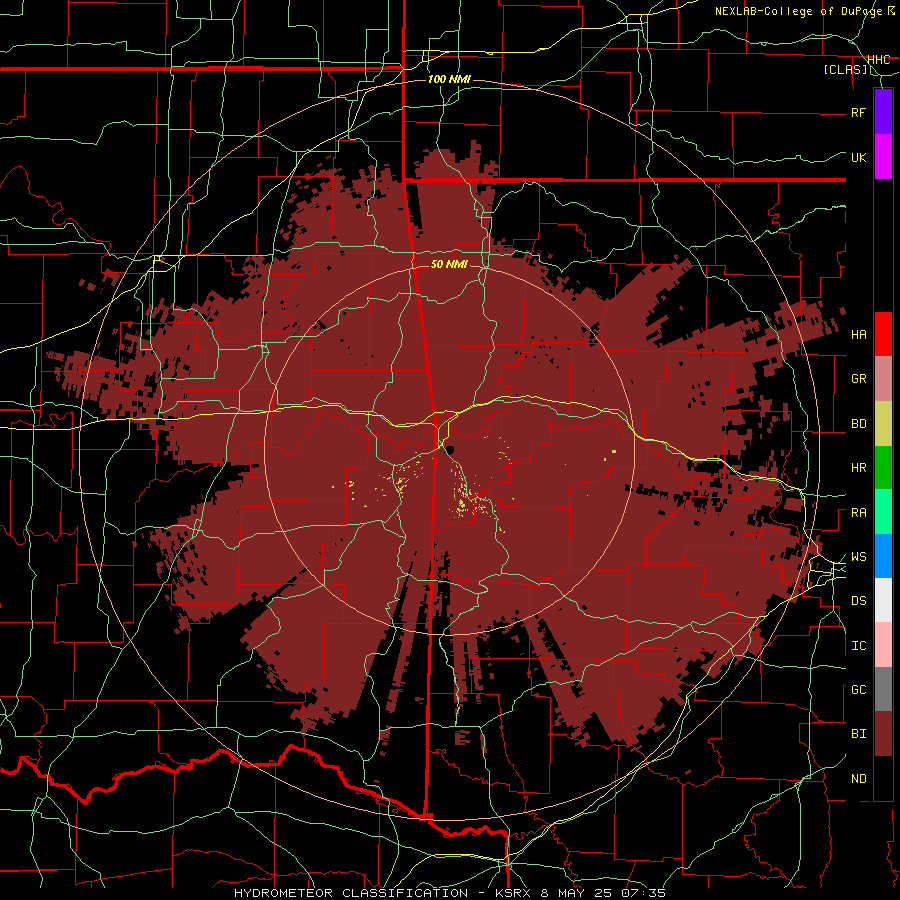This screenshot has height=900, width=900.
Task: Click the HA legend label
Action: tap(859, 334)
